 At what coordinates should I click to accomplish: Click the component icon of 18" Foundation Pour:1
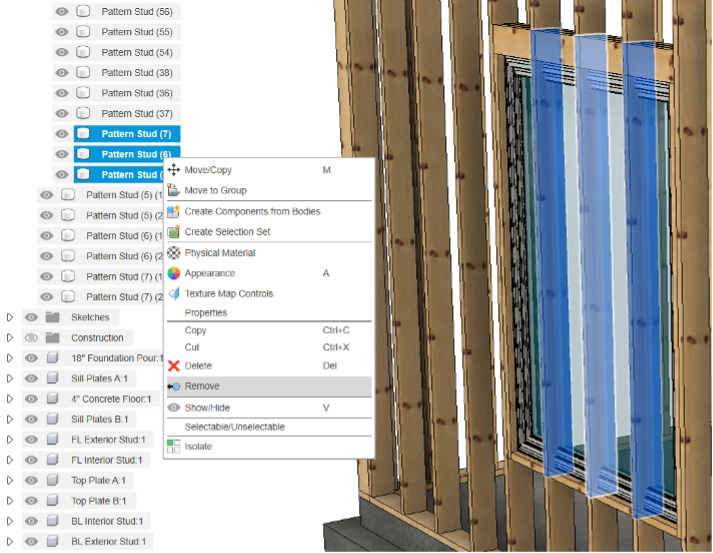[x=53, y=358]
